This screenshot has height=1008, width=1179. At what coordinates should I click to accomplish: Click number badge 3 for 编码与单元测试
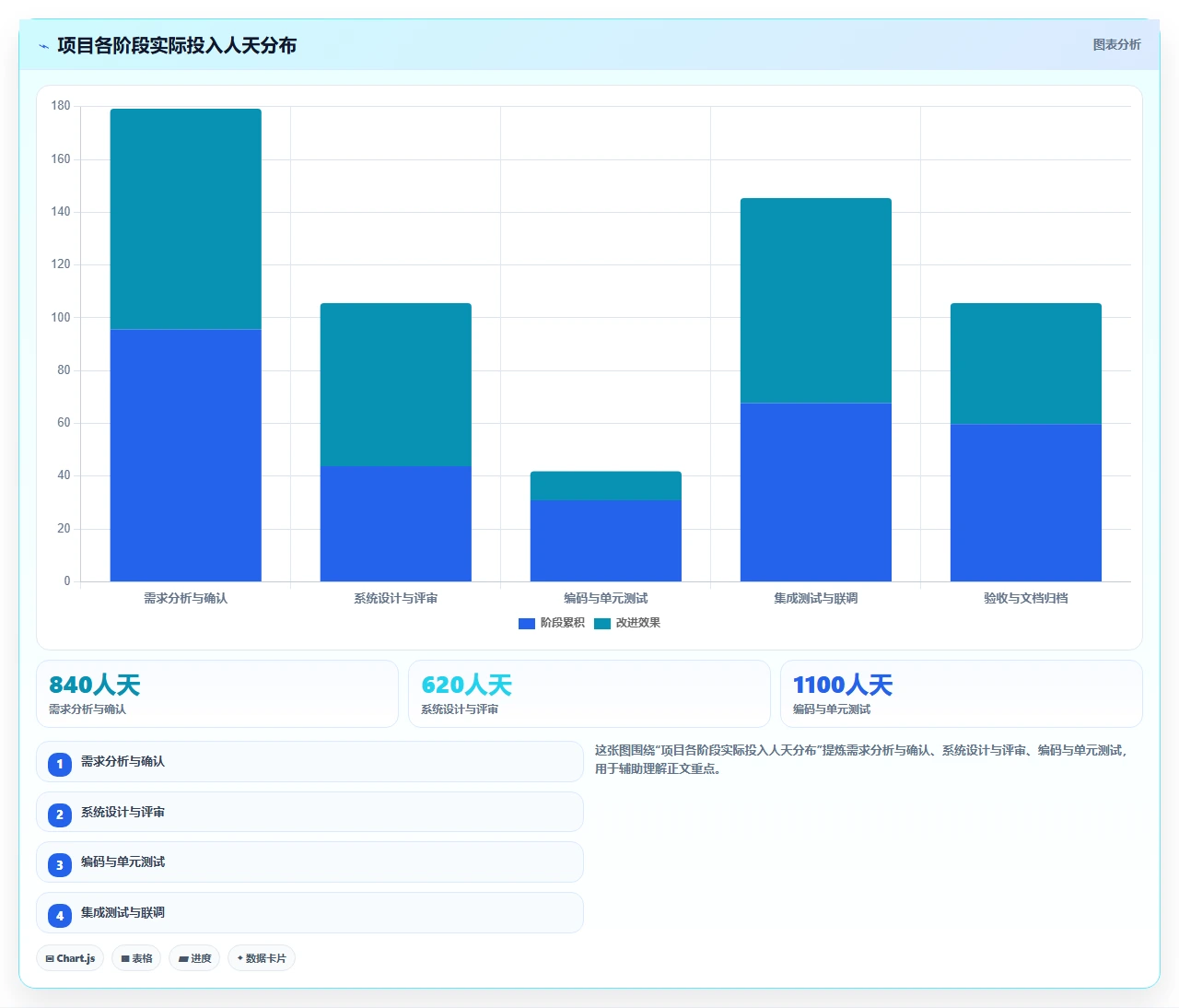pyautogui.click(x=60, y=865)
